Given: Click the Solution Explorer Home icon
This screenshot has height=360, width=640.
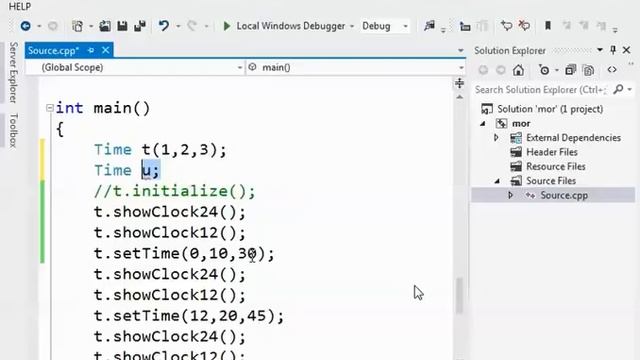Looking at the screenshot, I should point(518,70).
